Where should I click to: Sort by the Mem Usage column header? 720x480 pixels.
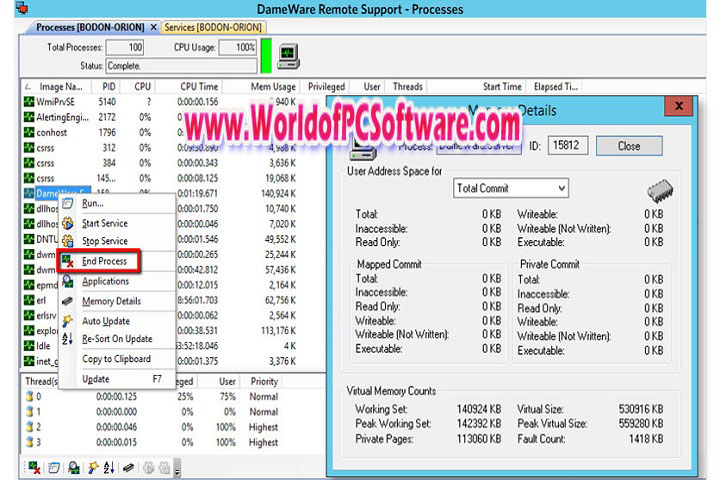point(261,87)
